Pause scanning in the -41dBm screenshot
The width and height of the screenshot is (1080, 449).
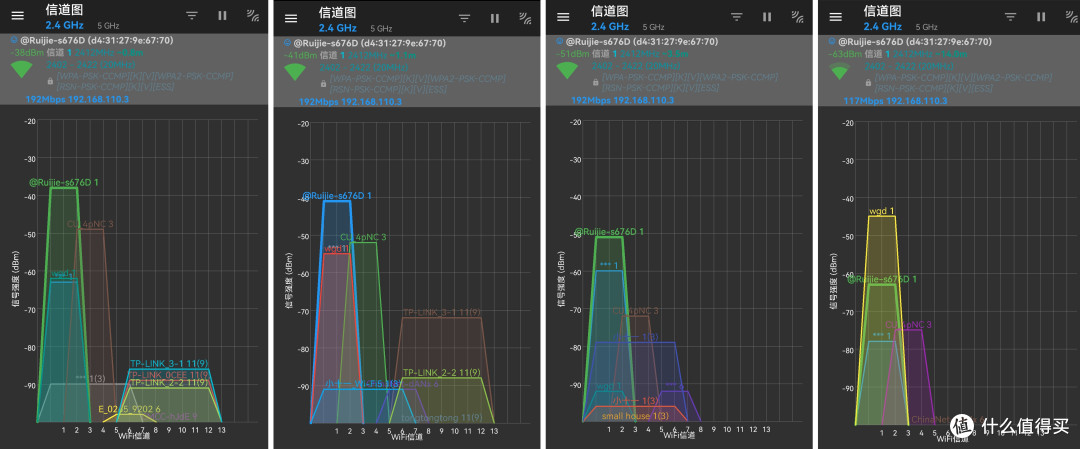[x=495, y=19]
